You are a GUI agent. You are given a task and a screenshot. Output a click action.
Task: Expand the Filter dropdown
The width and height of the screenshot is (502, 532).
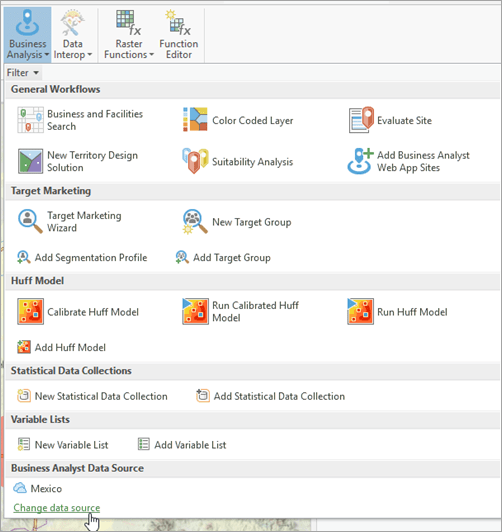(23, 73)
